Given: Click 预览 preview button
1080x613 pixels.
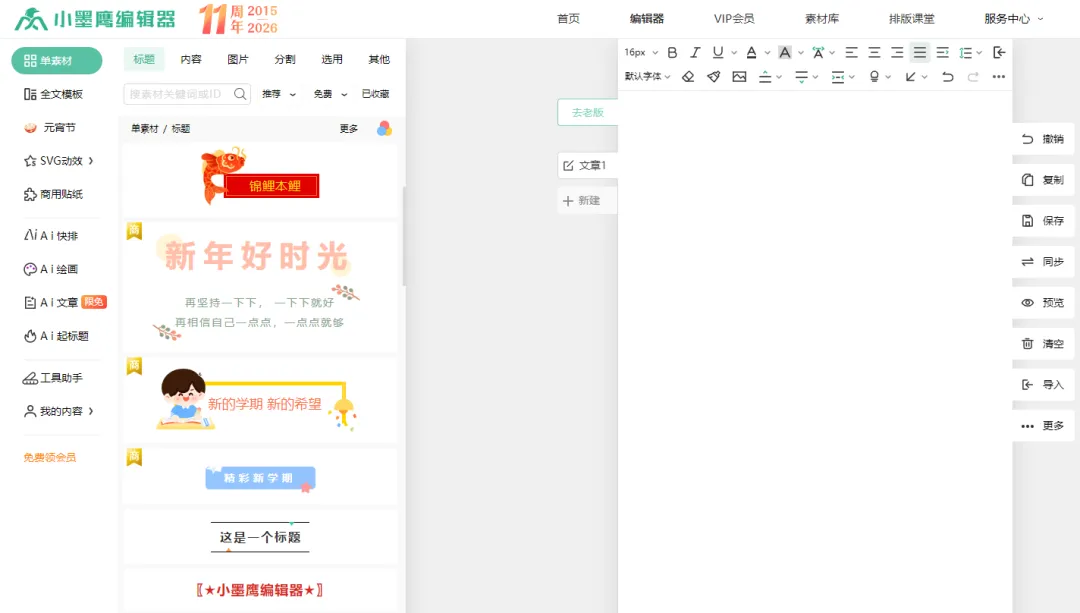Looking at the screenshot, I should pyautogui.click(x=1043, y=302).
